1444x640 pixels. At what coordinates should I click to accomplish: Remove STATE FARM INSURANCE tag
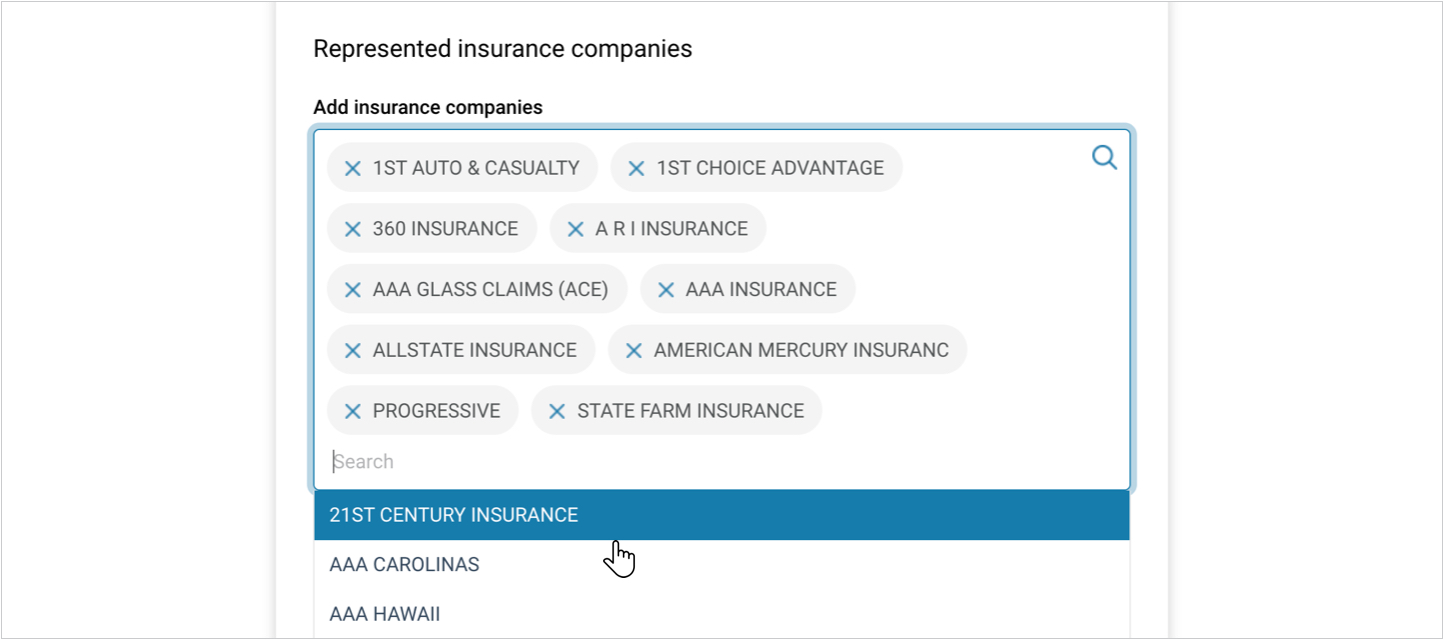tap(557, 411)
